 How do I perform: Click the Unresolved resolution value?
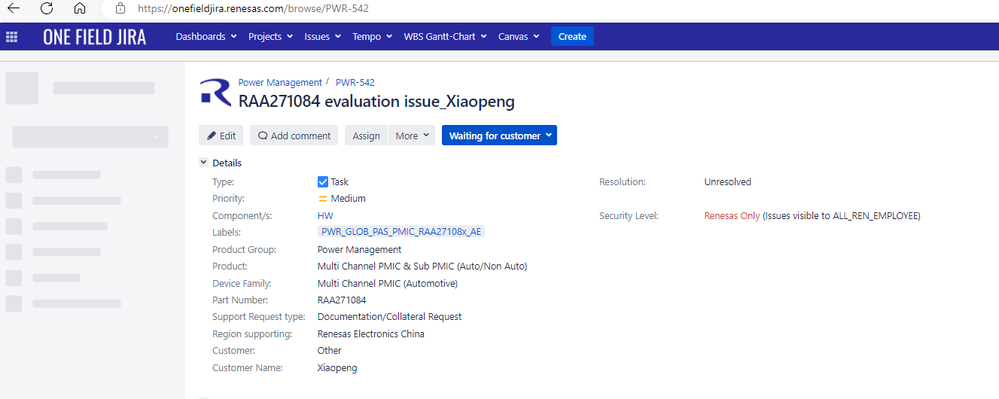tap(728, 182)
